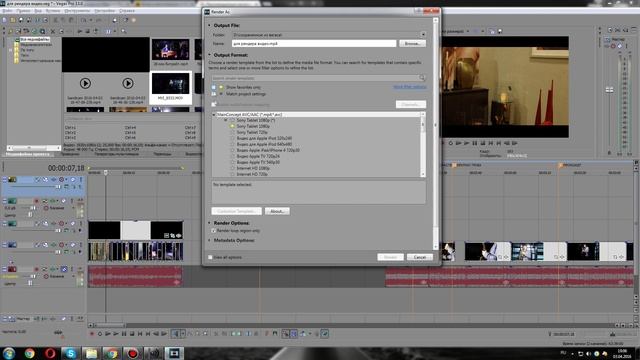Open the Windows Start menu
Screen dimensions: 640x360
tap(9, 353)
